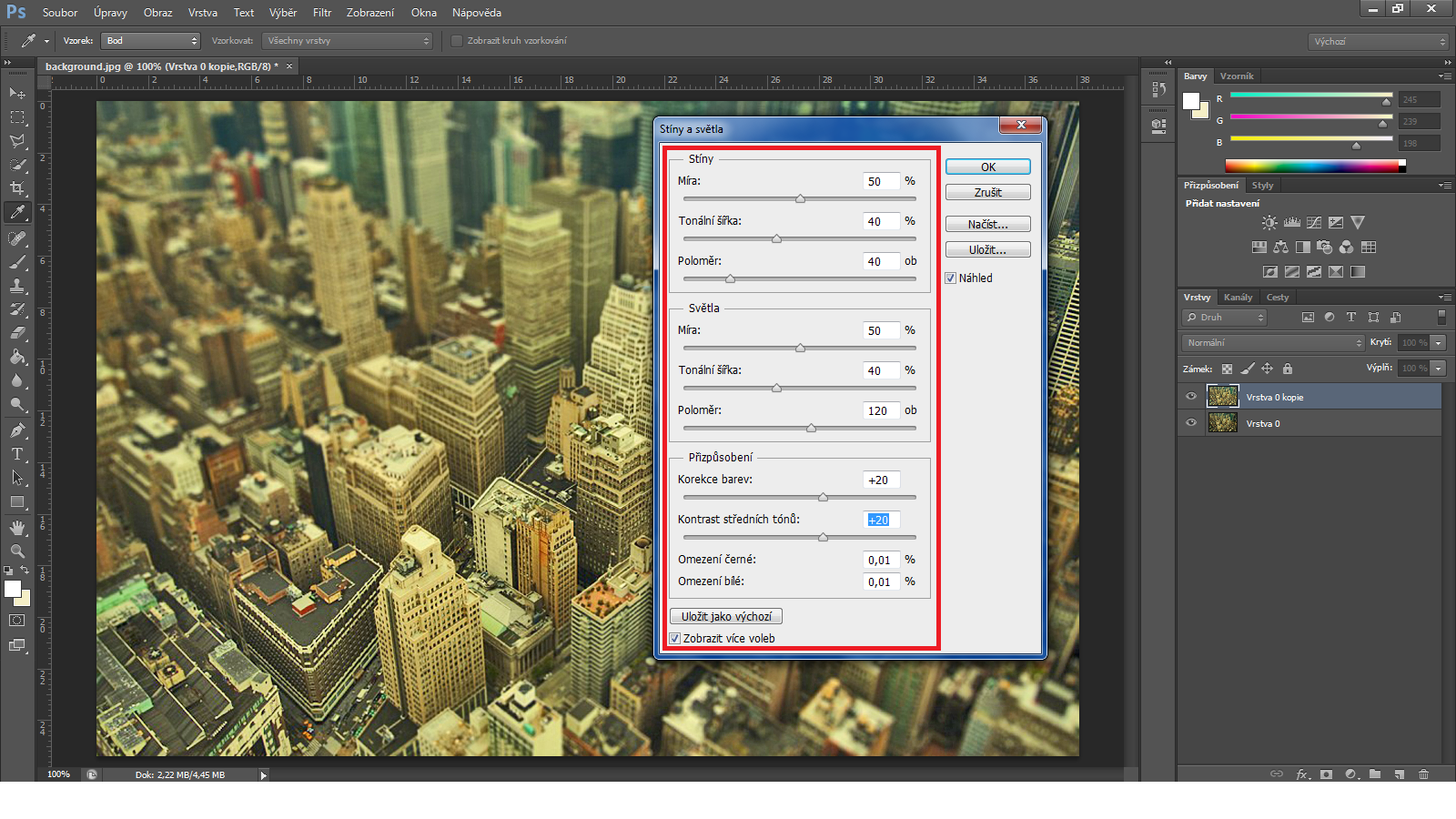
Task: Toggle lock all padlock icon
Action: tap(1288, 369)
